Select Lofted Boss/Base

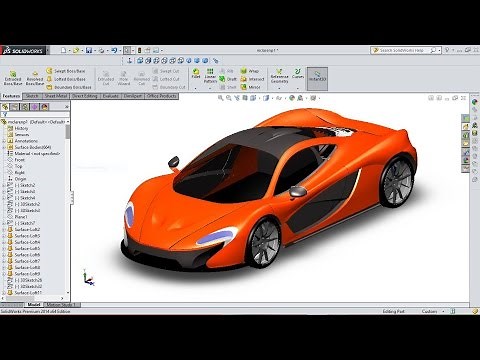pos(66,79)
